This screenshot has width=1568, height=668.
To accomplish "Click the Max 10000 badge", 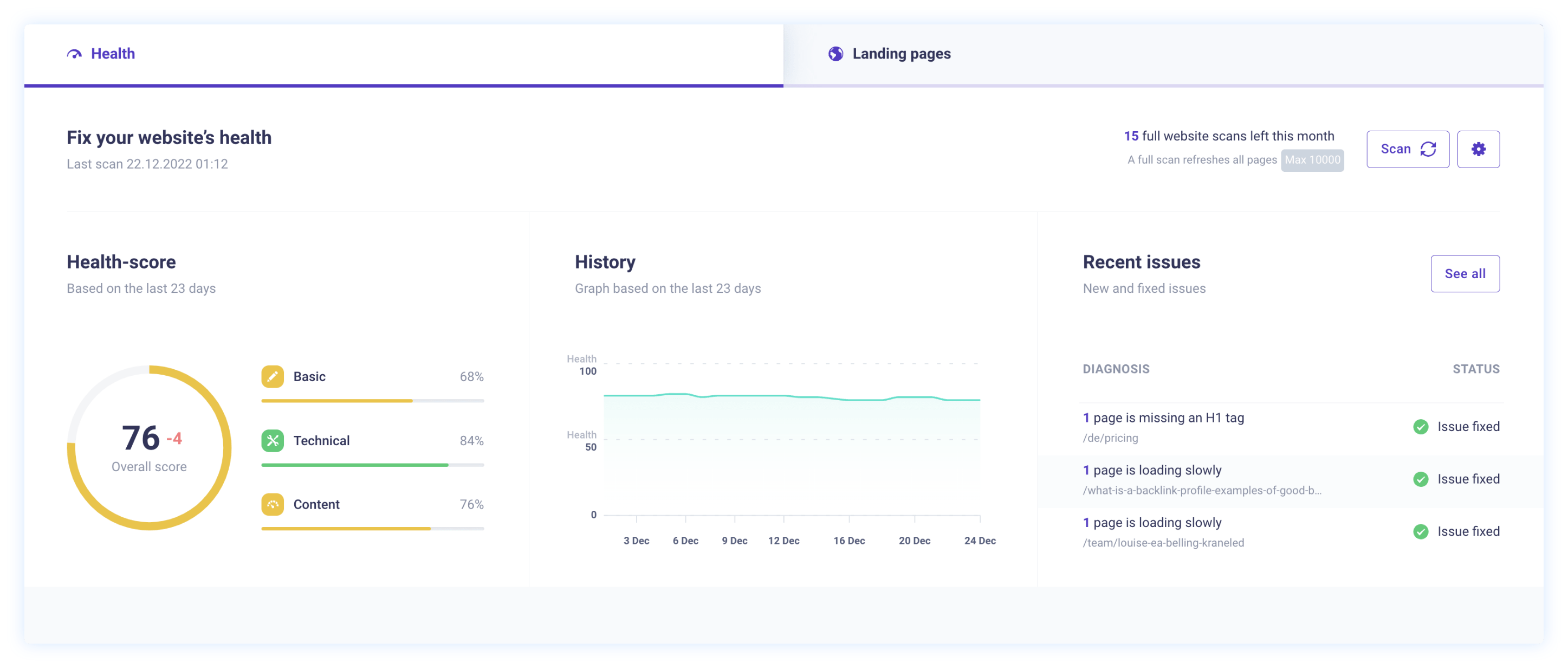I will point(1312,160).
